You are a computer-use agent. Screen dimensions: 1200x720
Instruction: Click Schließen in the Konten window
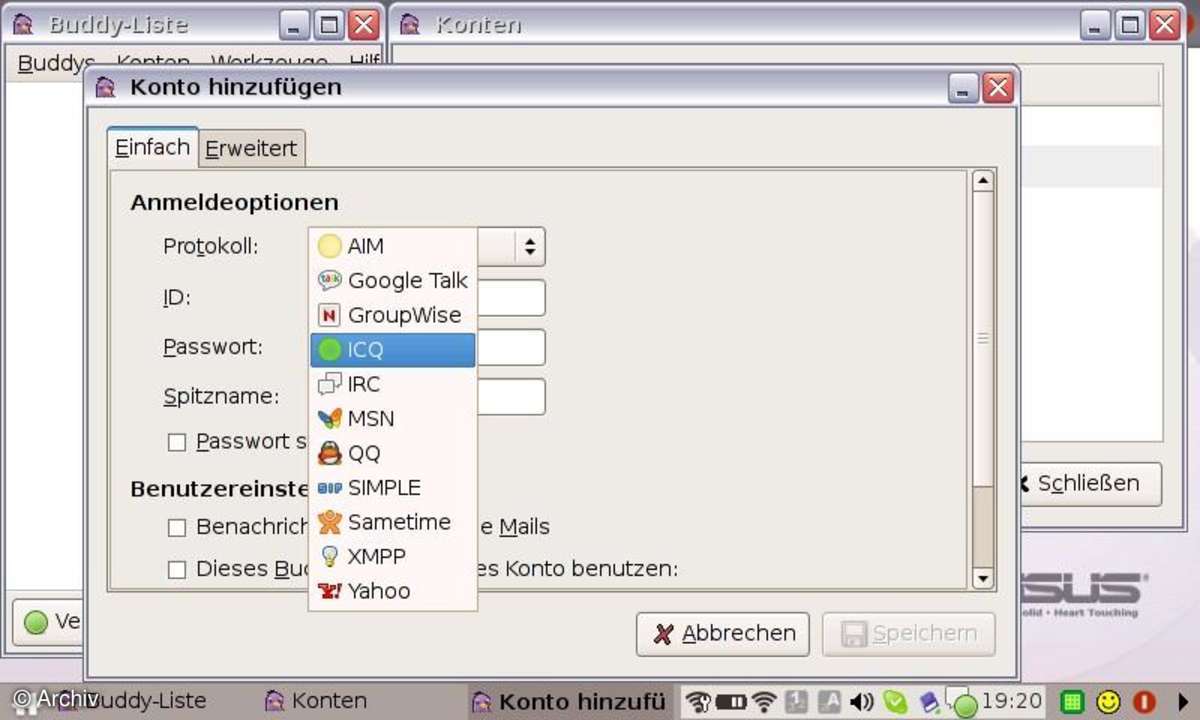[1089, 484]
